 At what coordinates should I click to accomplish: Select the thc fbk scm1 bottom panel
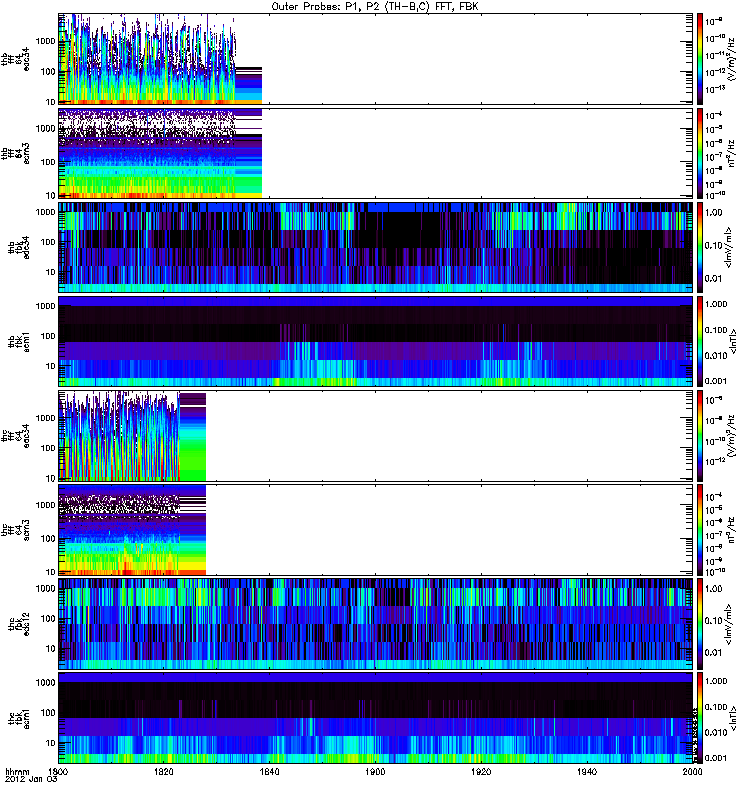[x=375, y=718]
